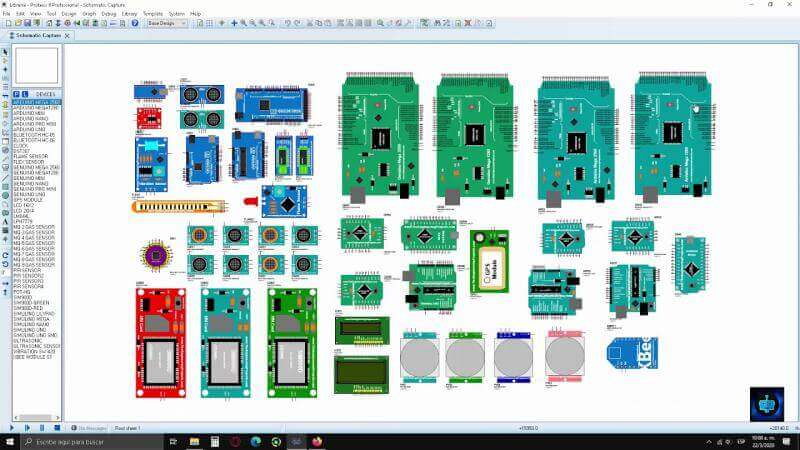The image size is (800, 450).
Task: Click the Zoom Out magnifier icon
Action: (x=253, y=23)
